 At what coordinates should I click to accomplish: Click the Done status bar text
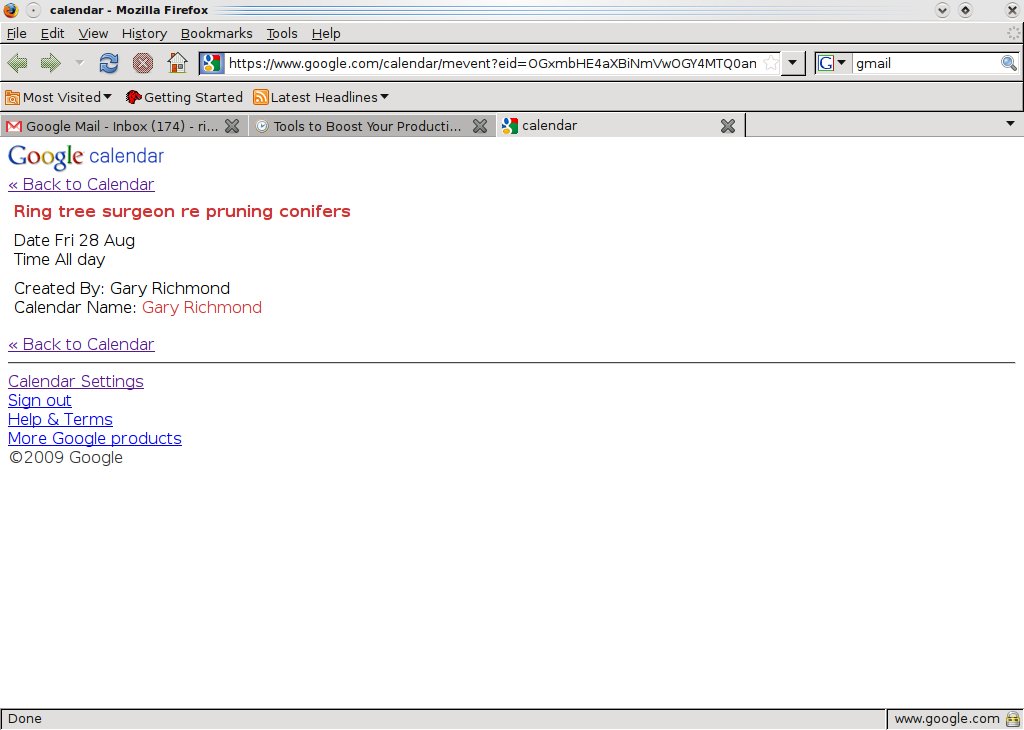pos(25,719)
